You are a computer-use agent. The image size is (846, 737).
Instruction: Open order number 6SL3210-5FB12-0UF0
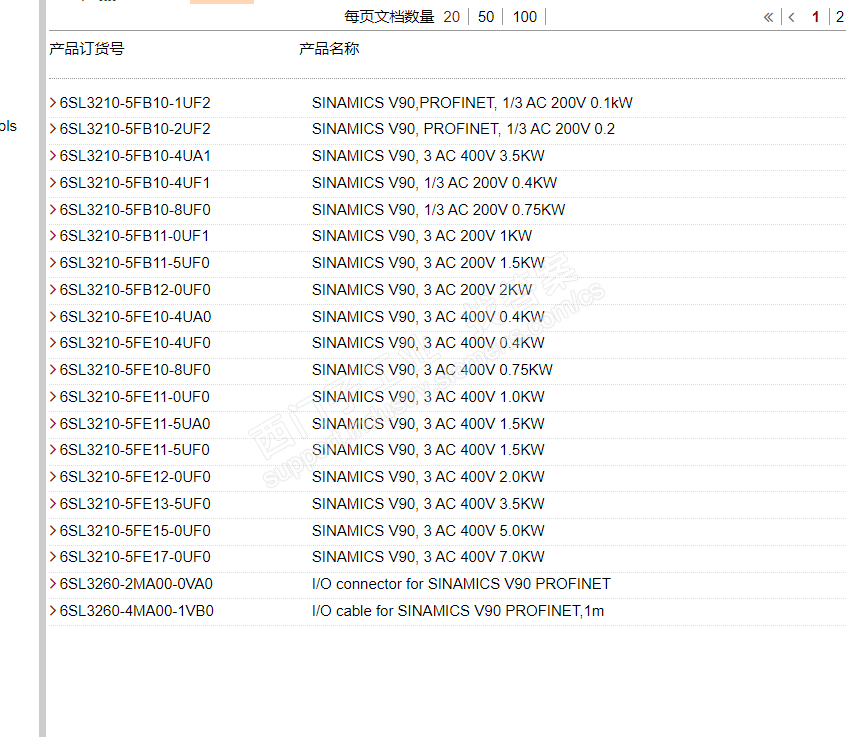click(x=135, y=290)
